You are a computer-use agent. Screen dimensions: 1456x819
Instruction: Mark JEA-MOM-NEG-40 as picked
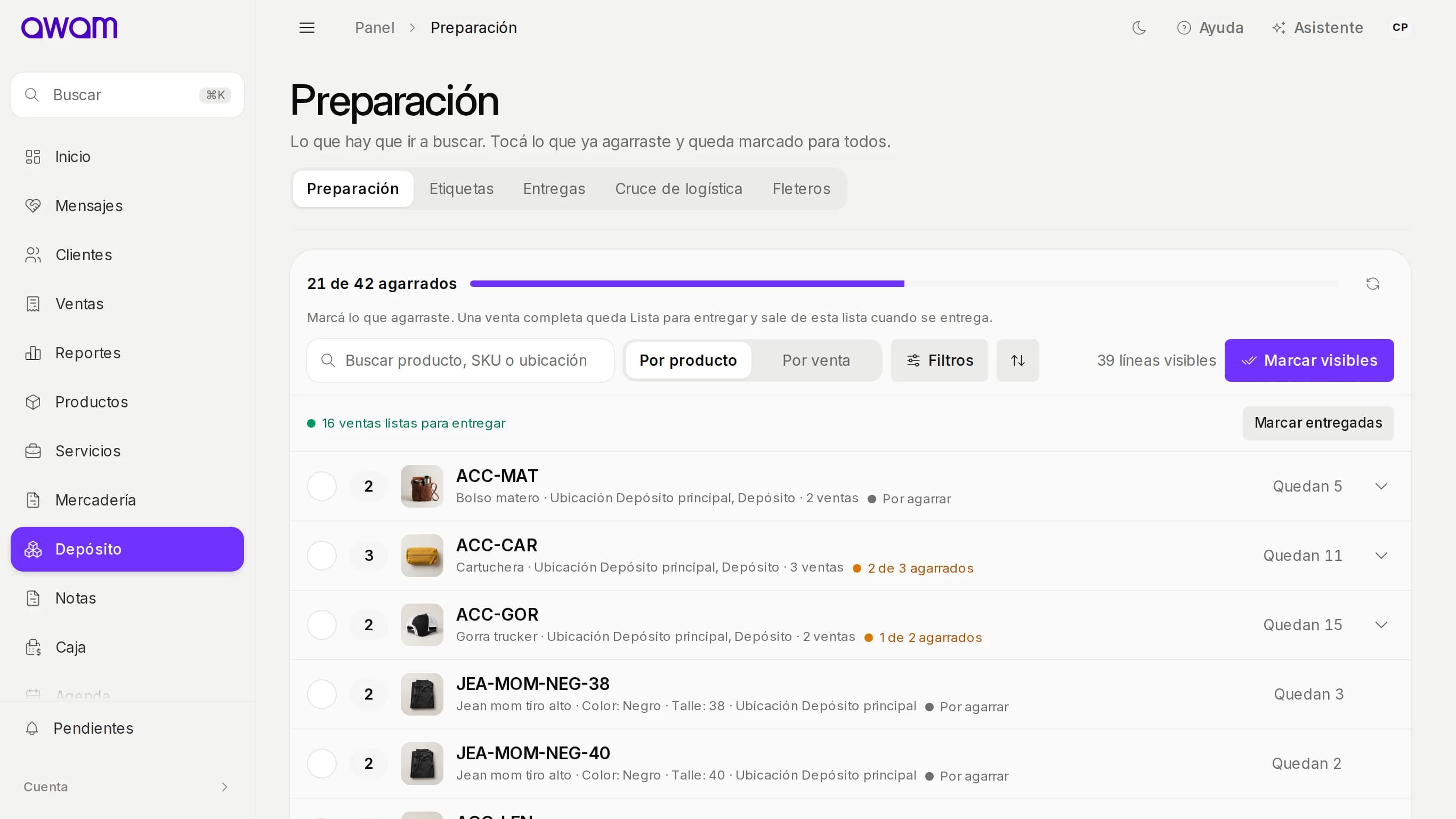(321, 764)
